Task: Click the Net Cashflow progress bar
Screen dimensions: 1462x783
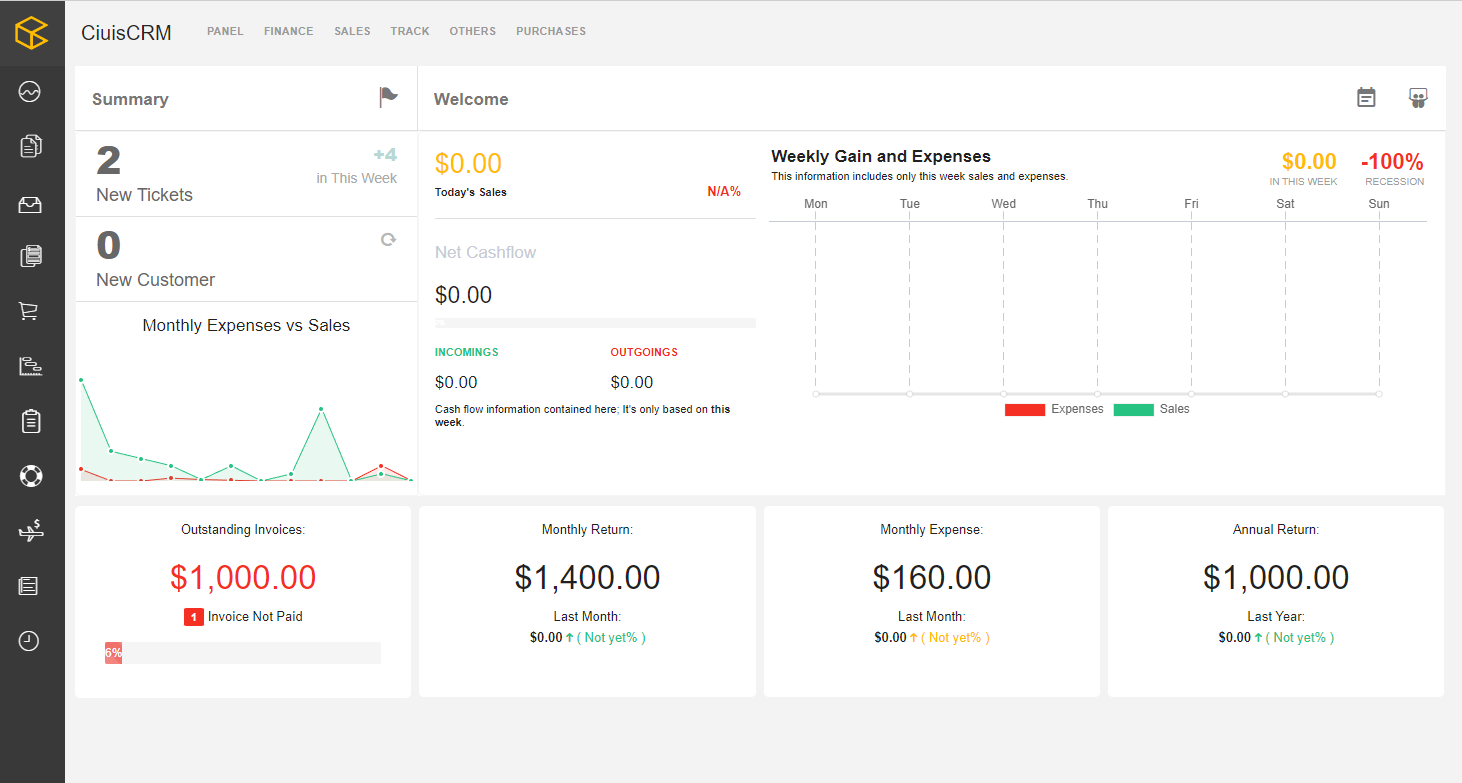Action: [x=595, y=323]
